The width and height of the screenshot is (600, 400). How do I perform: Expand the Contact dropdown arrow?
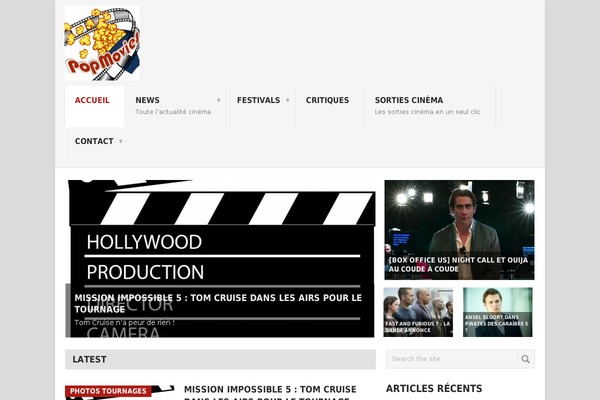(x=121, y=141)
